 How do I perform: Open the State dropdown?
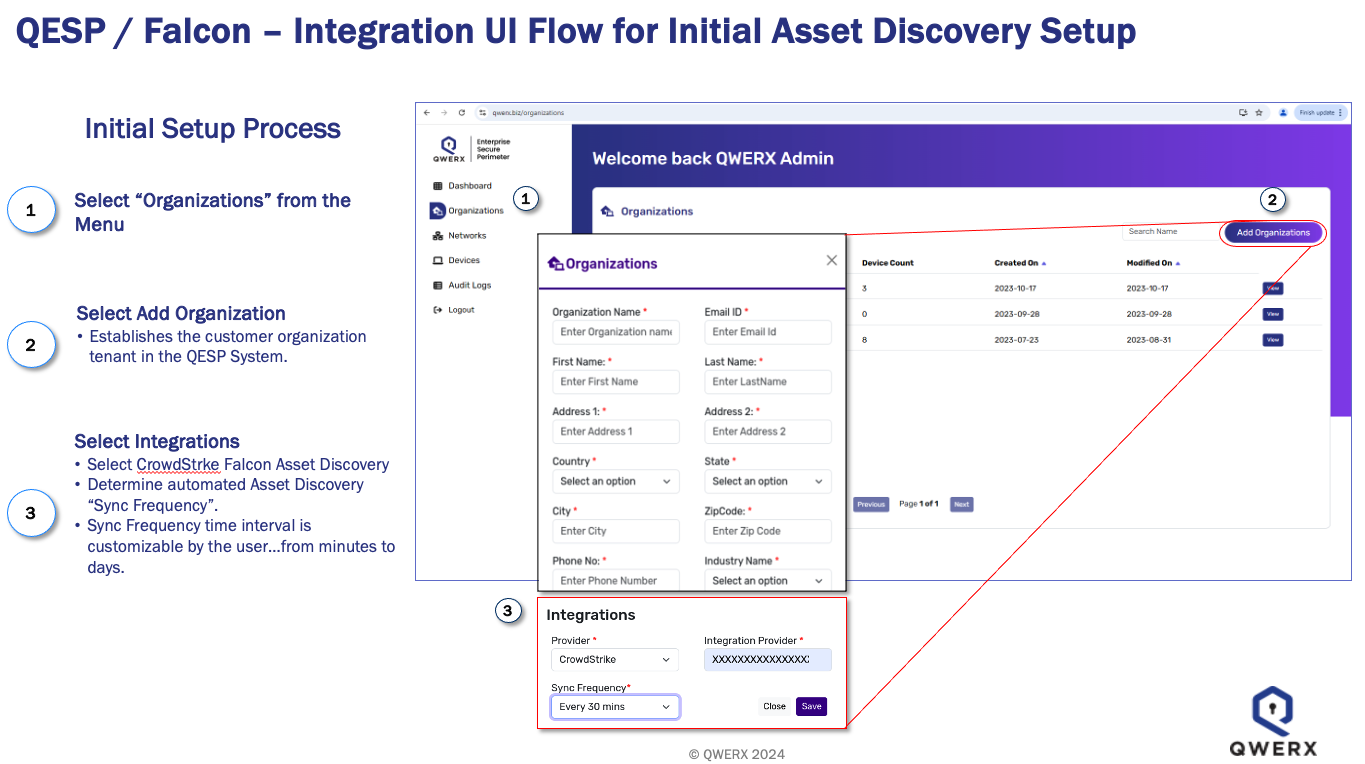[768, 481]
